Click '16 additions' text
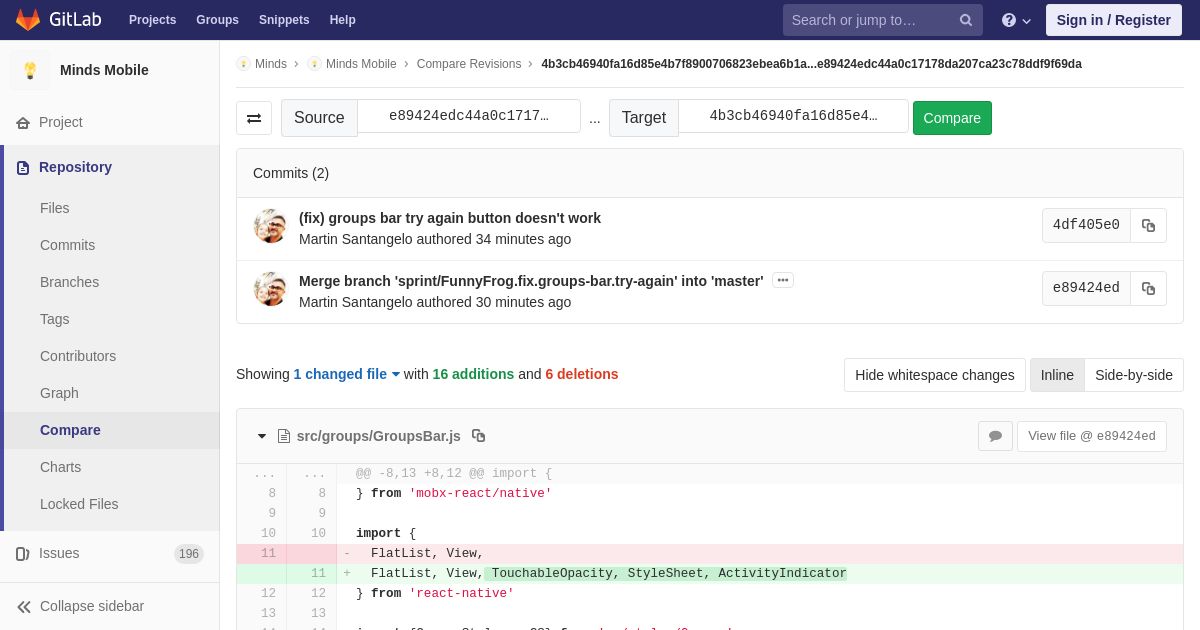1200x630 pixels. (x=473, y=374)
